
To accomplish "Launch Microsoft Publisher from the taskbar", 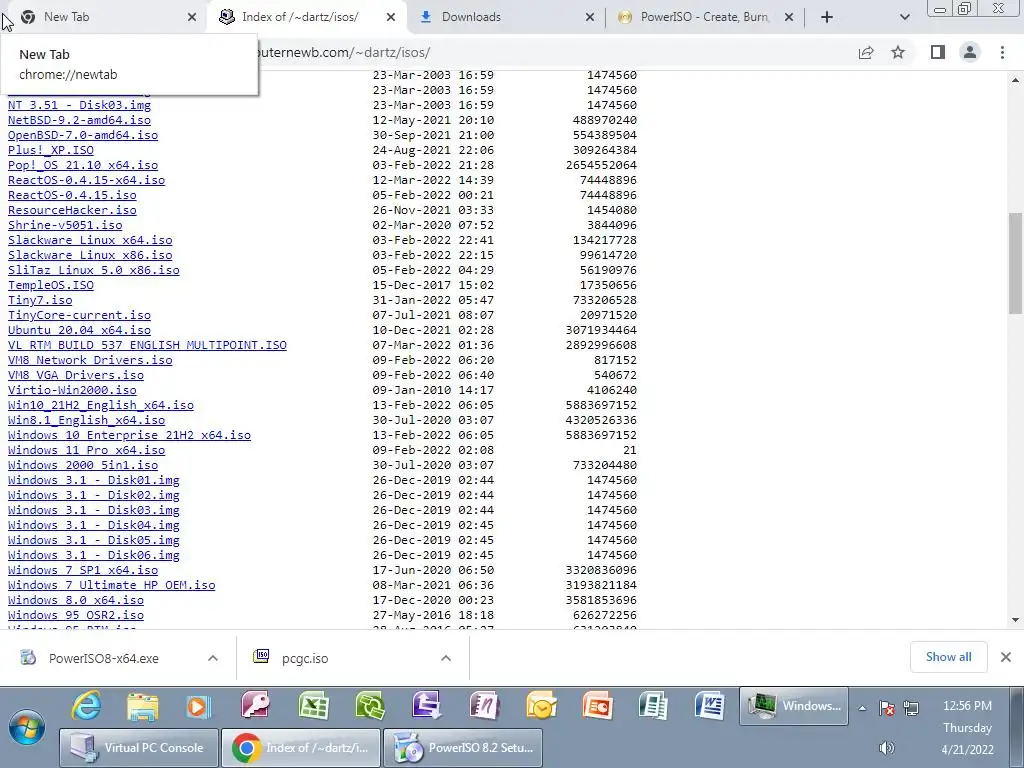I will pos(653,706).
